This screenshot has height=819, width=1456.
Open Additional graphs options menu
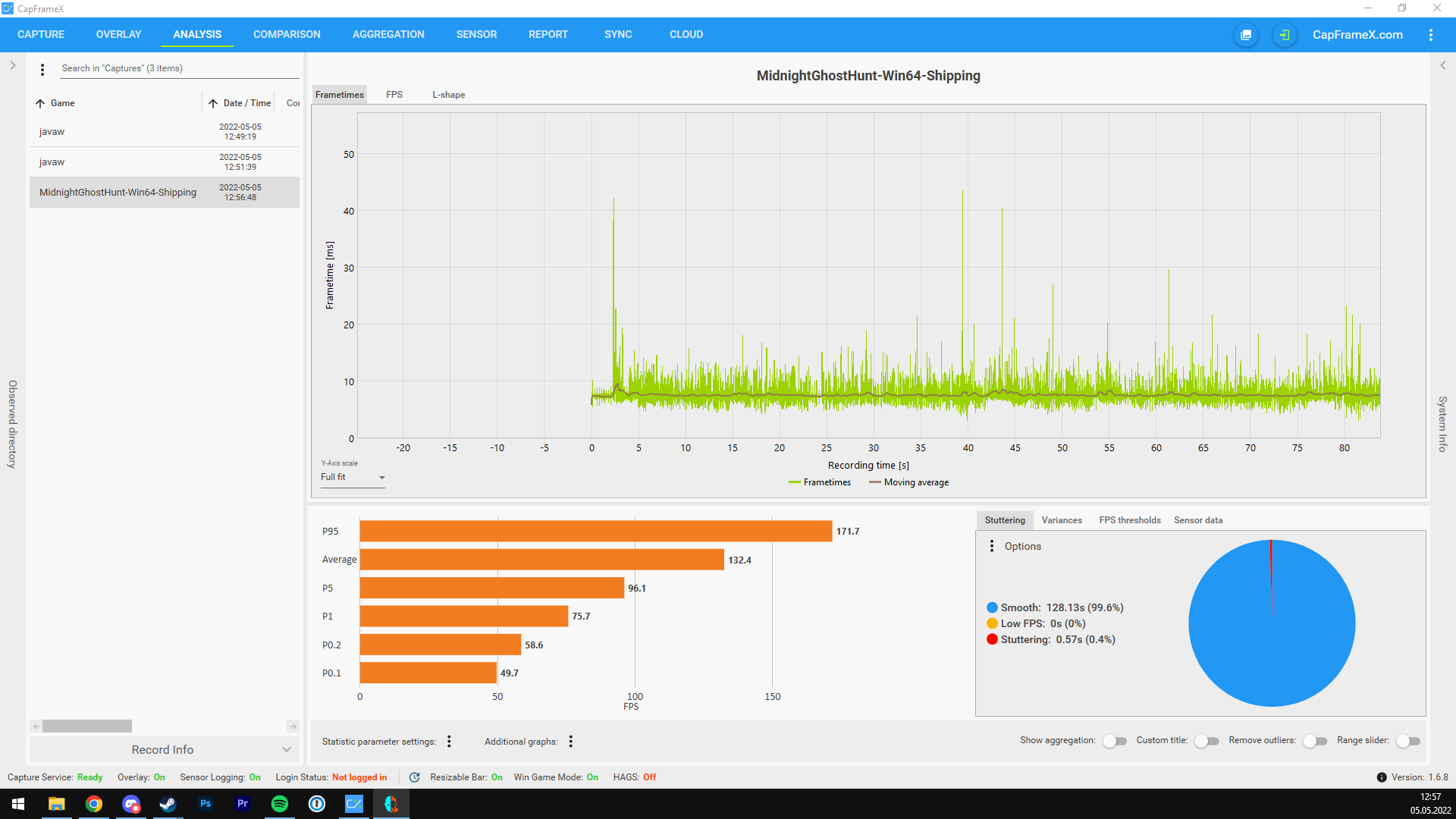click(x=570, y=742)
